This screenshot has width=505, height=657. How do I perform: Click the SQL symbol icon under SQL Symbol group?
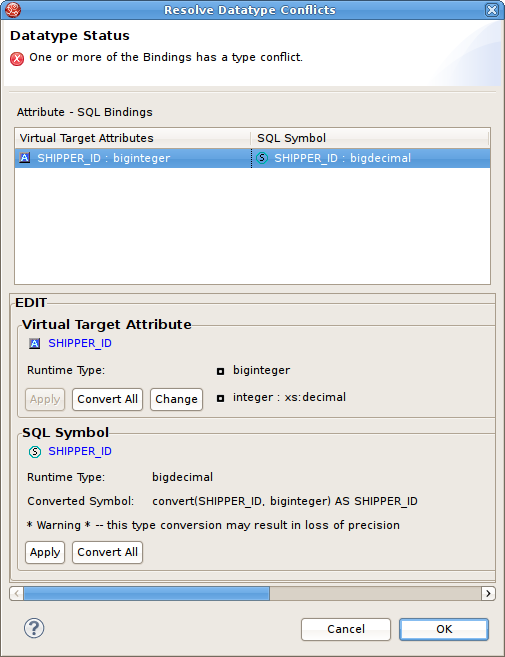[x=35, y=452]
